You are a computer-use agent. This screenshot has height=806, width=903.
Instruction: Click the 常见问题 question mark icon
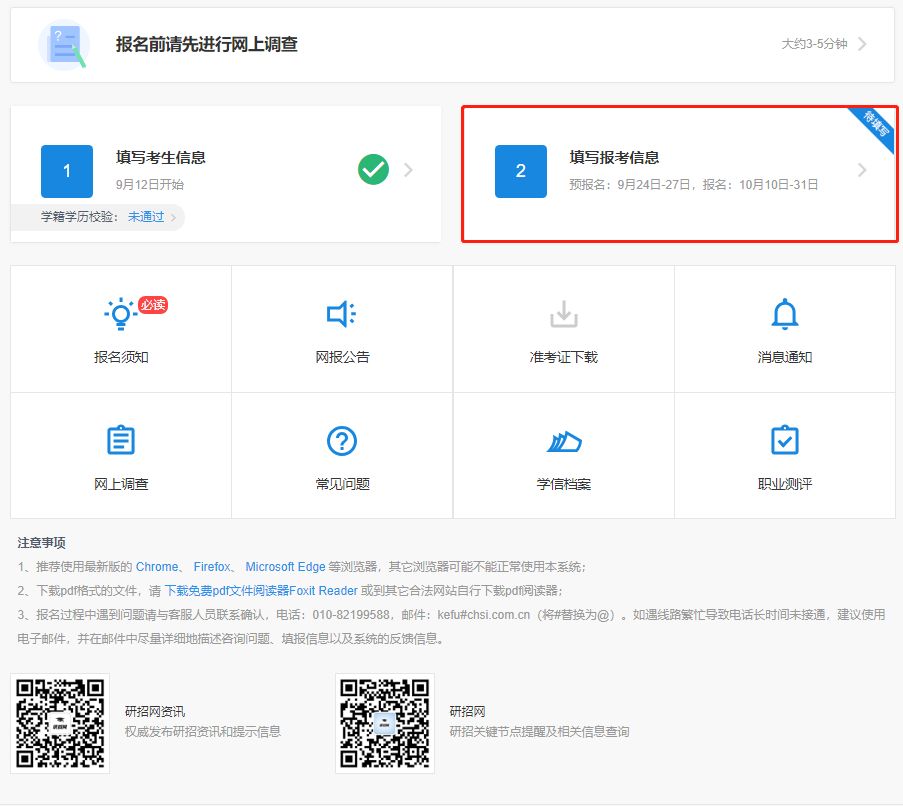(x=342, y=440)
